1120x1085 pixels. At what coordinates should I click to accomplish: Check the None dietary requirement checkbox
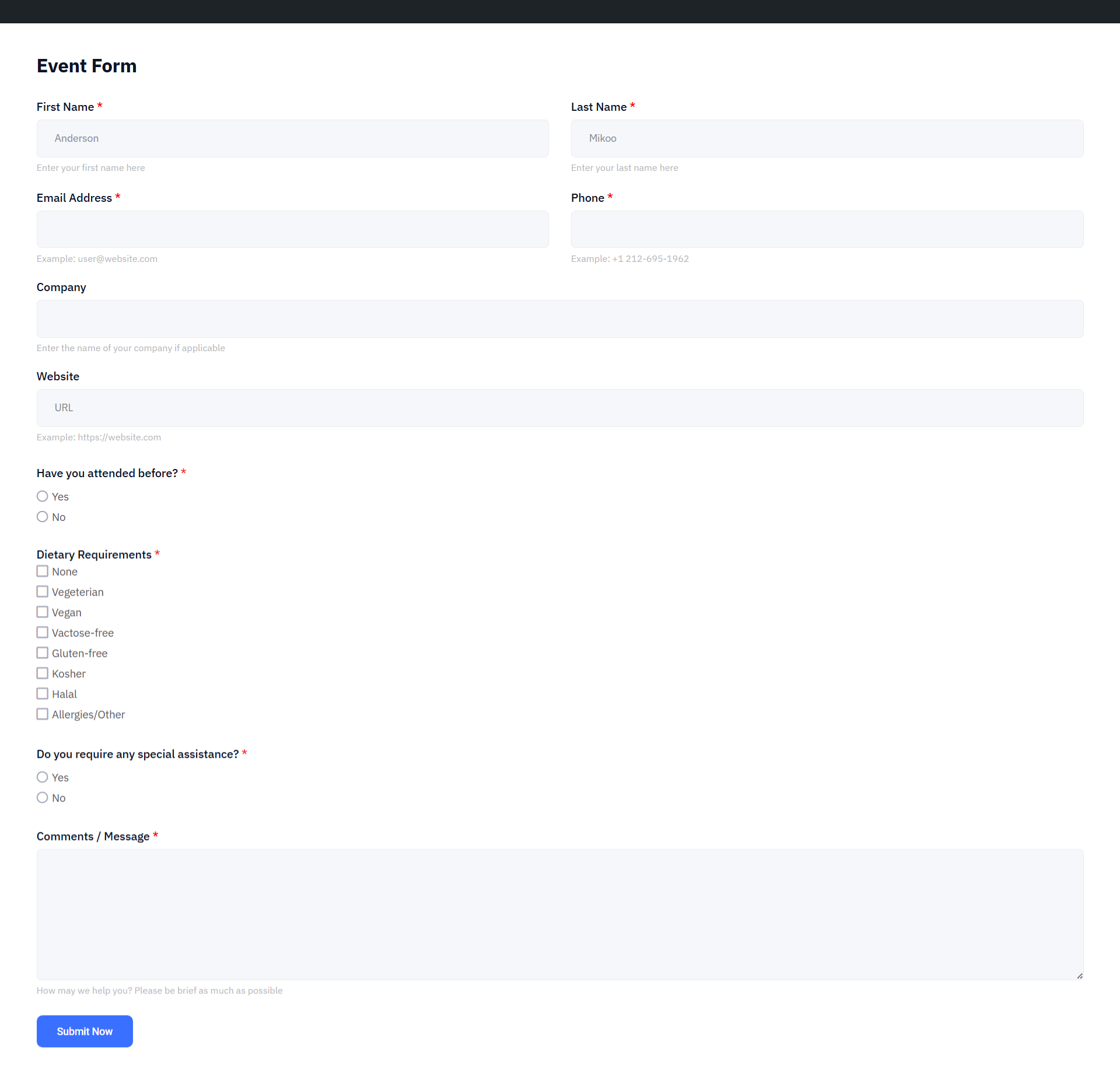tap(42, 570)
